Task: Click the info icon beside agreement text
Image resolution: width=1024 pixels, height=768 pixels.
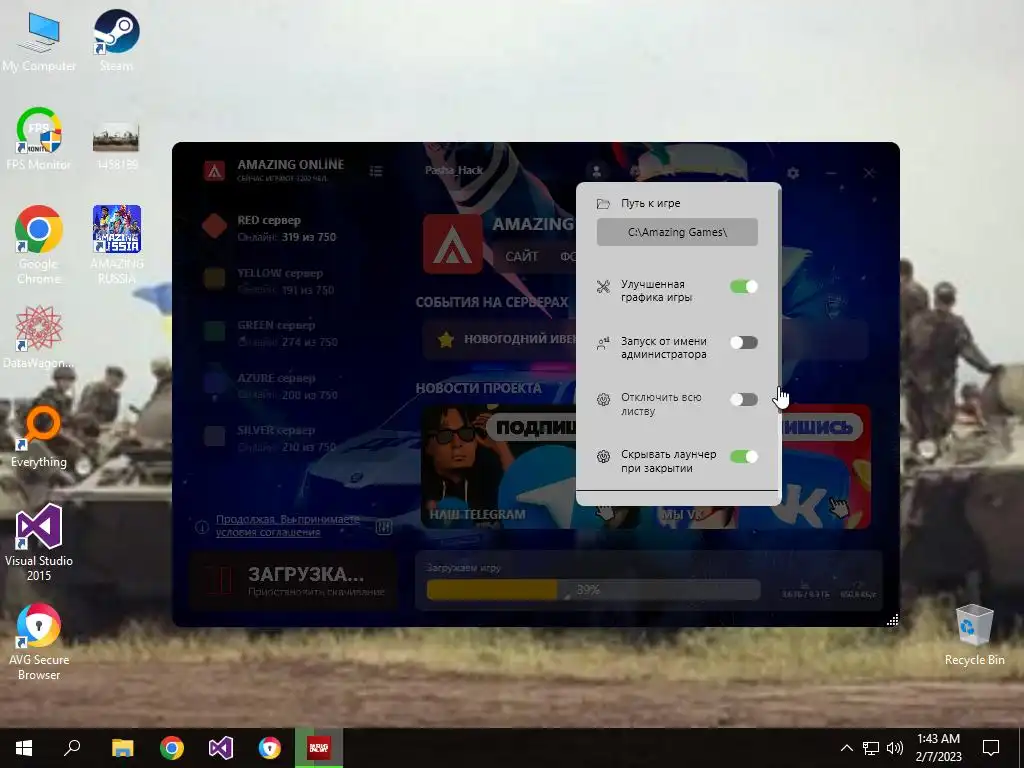Action: pyautogui.click(x=202, y=526)
